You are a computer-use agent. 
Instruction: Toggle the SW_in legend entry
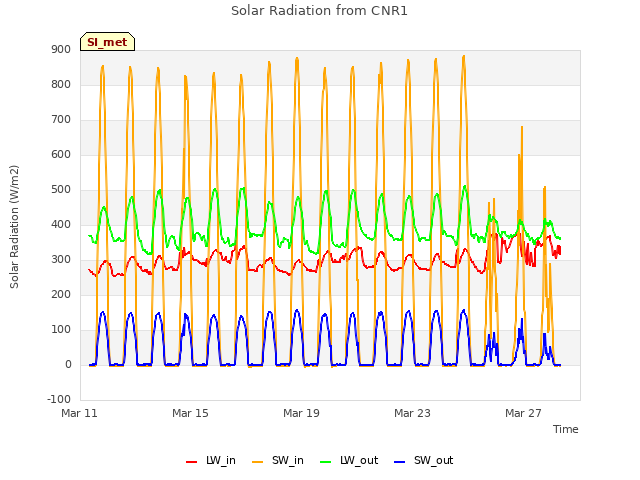(278, 461)
